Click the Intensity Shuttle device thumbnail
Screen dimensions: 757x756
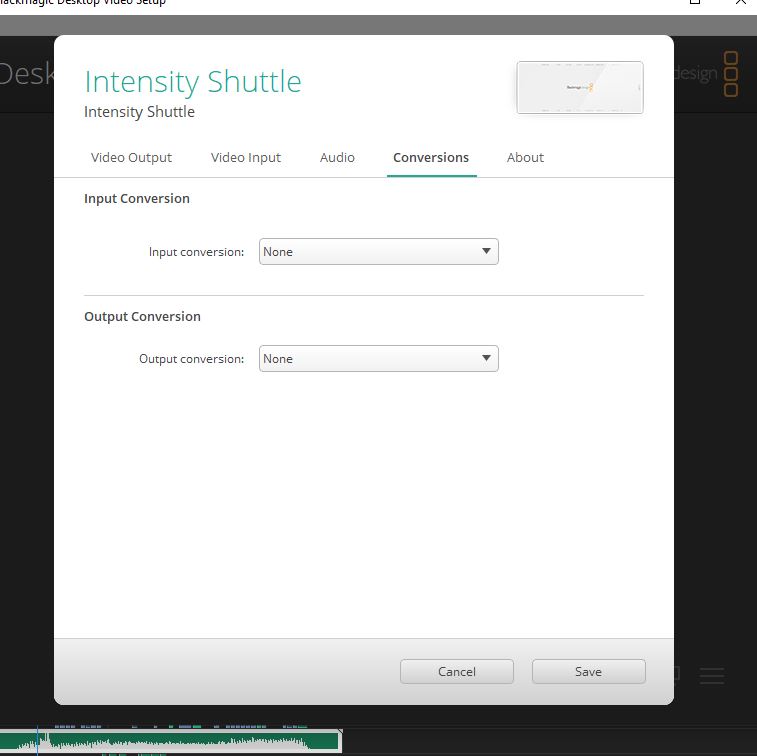pos(580,87)
